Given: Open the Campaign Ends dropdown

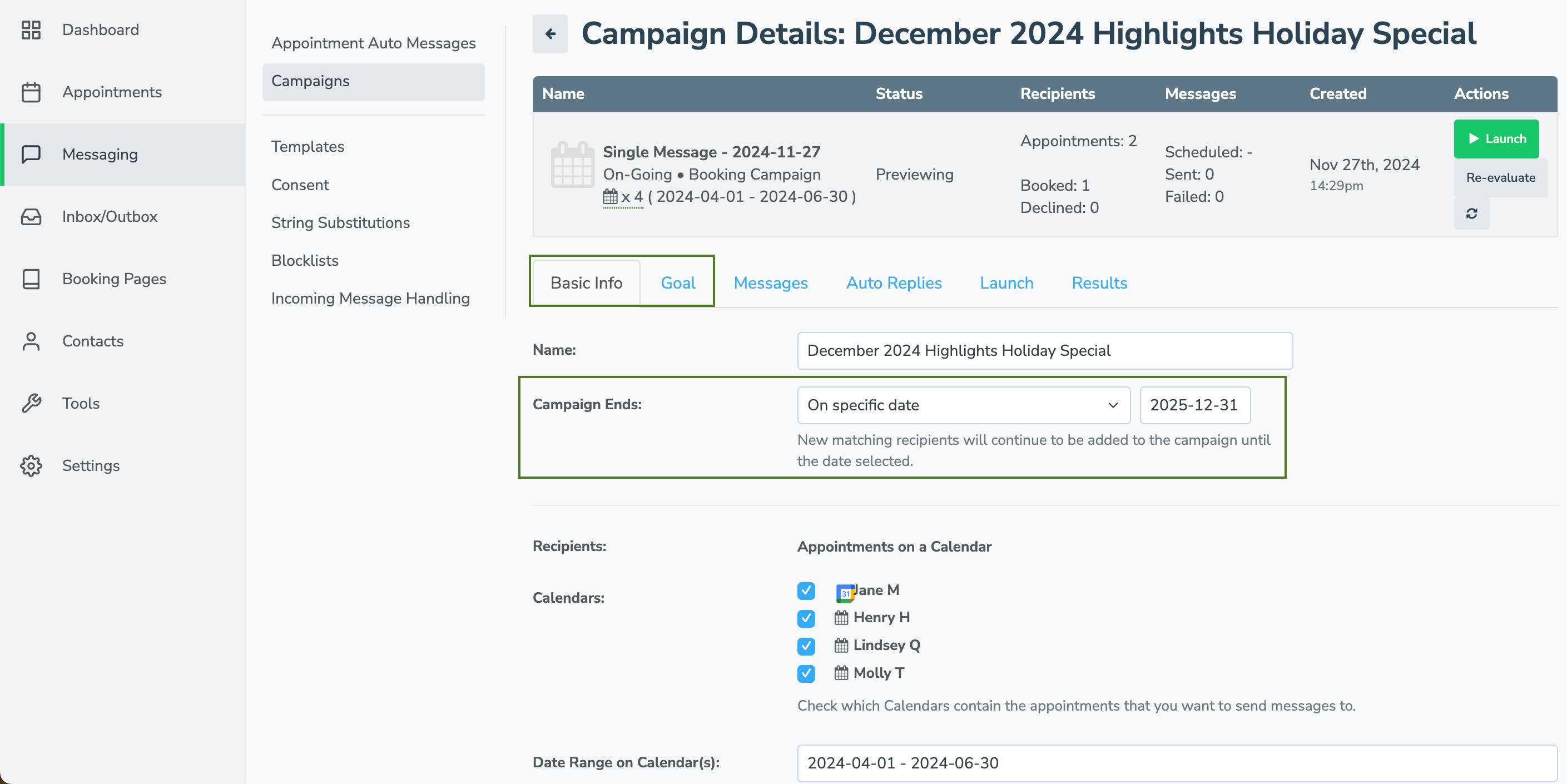Looking at the screenshot, I should 963,405.
